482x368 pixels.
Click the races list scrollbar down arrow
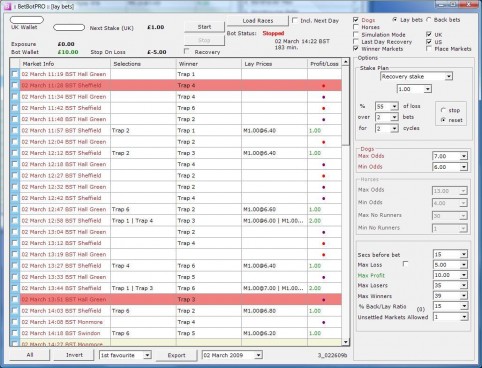pyautogui.click(x=345, y=342)
